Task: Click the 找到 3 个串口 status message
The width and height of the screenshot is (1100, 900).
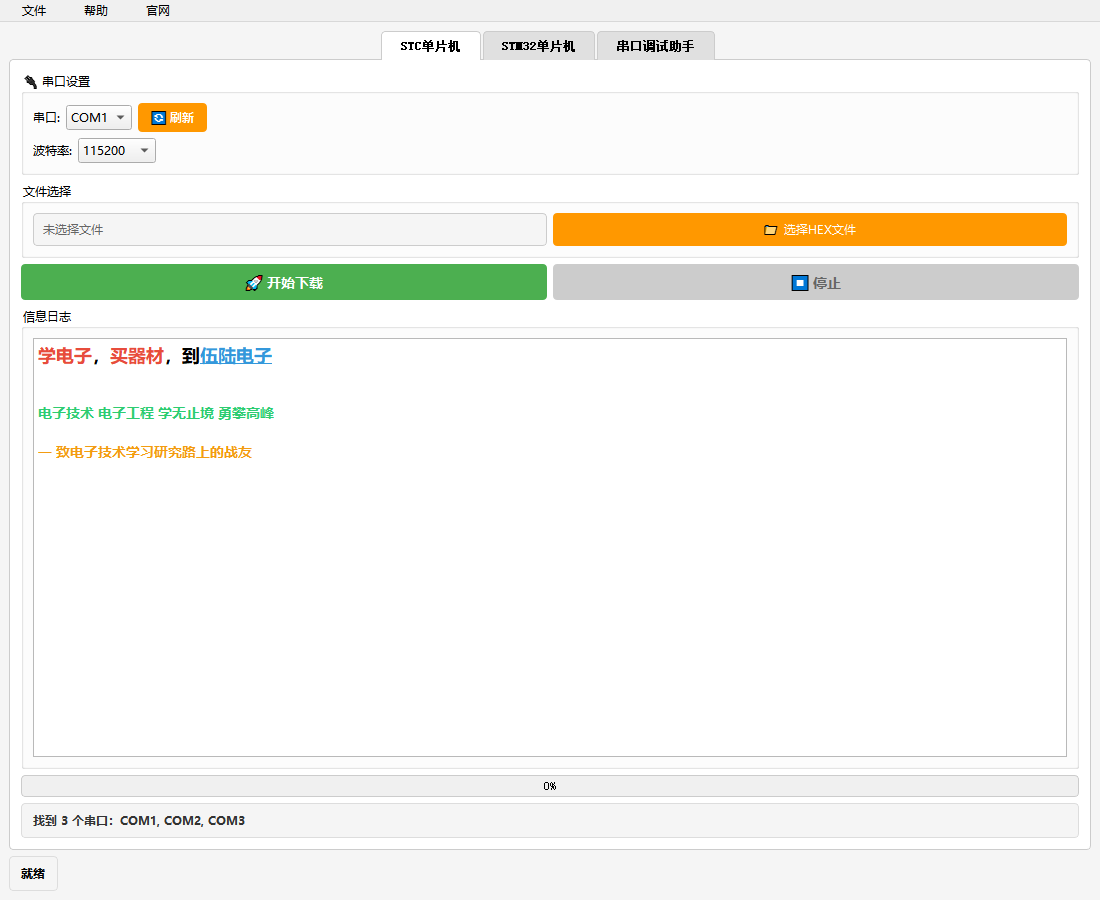Action: click(x=139, y=821)
